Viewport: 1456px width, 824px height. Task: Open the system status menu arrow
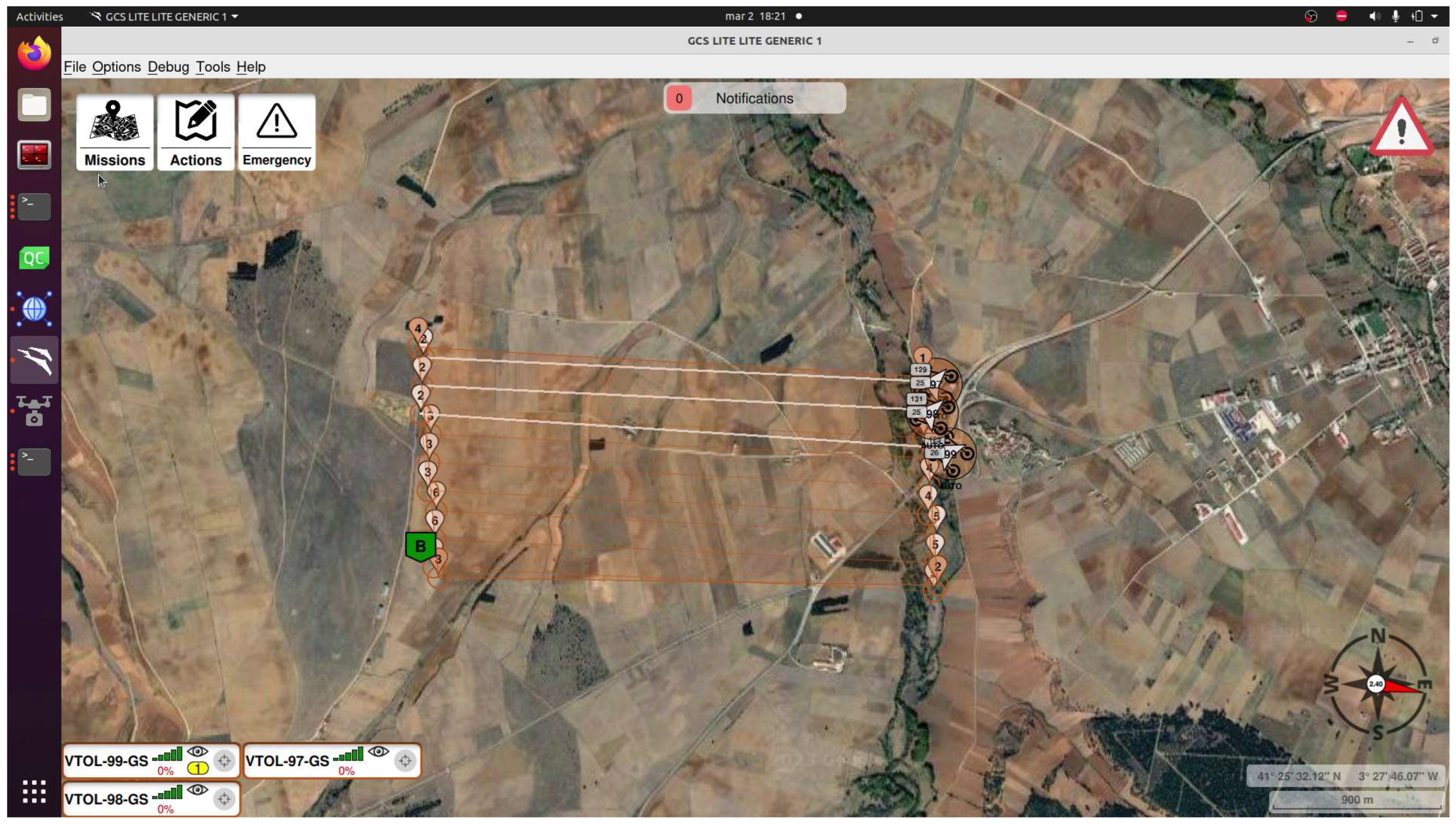[1435, 16]
